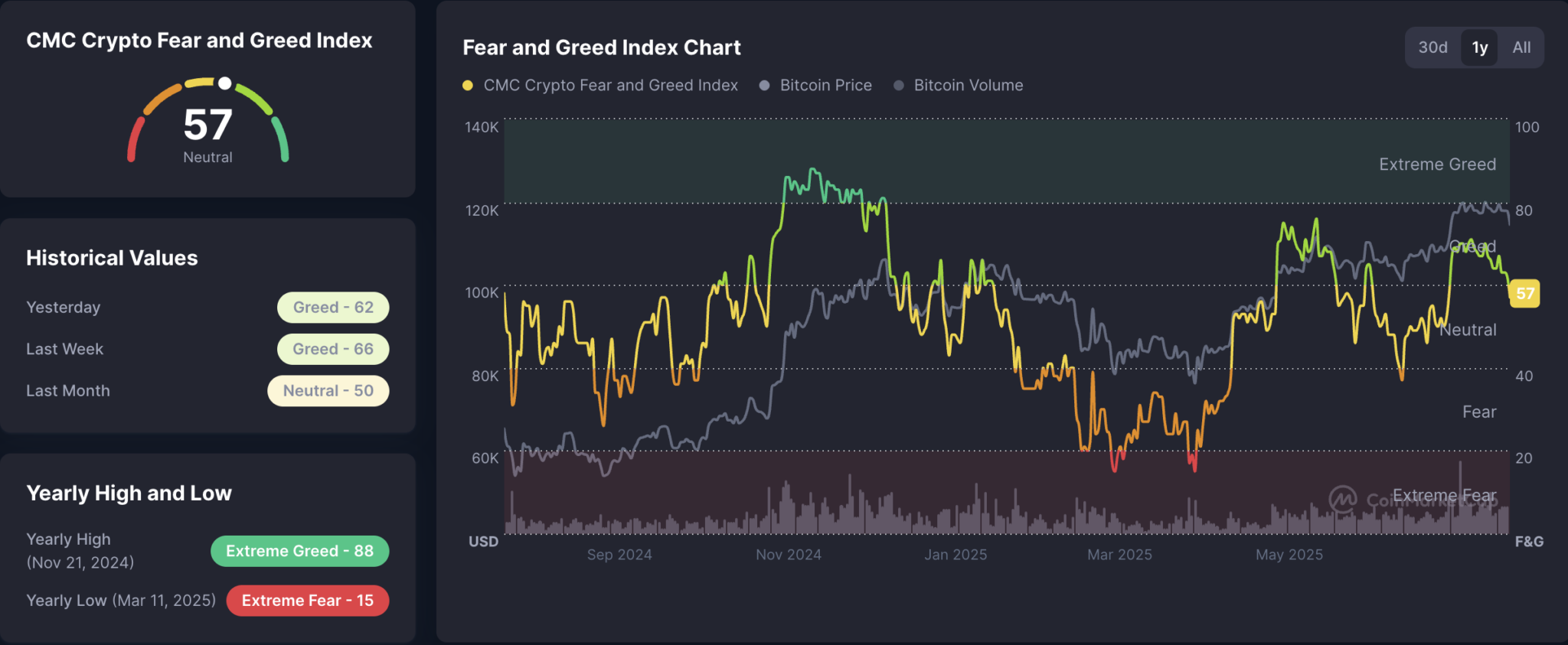Click the Greed - 66 last week badge

point(333,349)
